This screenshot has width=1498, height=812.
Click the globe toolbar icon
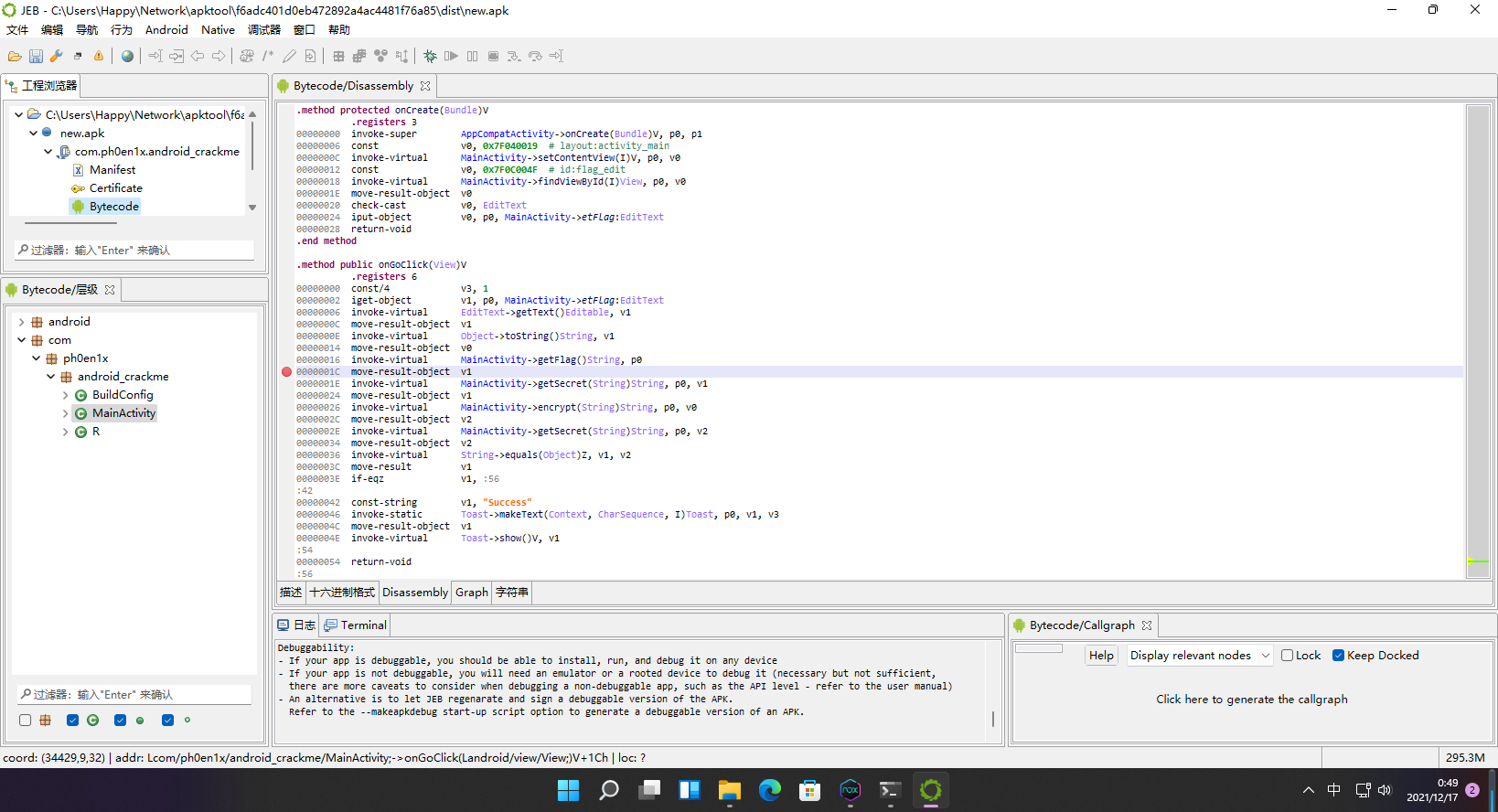(x=127, y=56)
